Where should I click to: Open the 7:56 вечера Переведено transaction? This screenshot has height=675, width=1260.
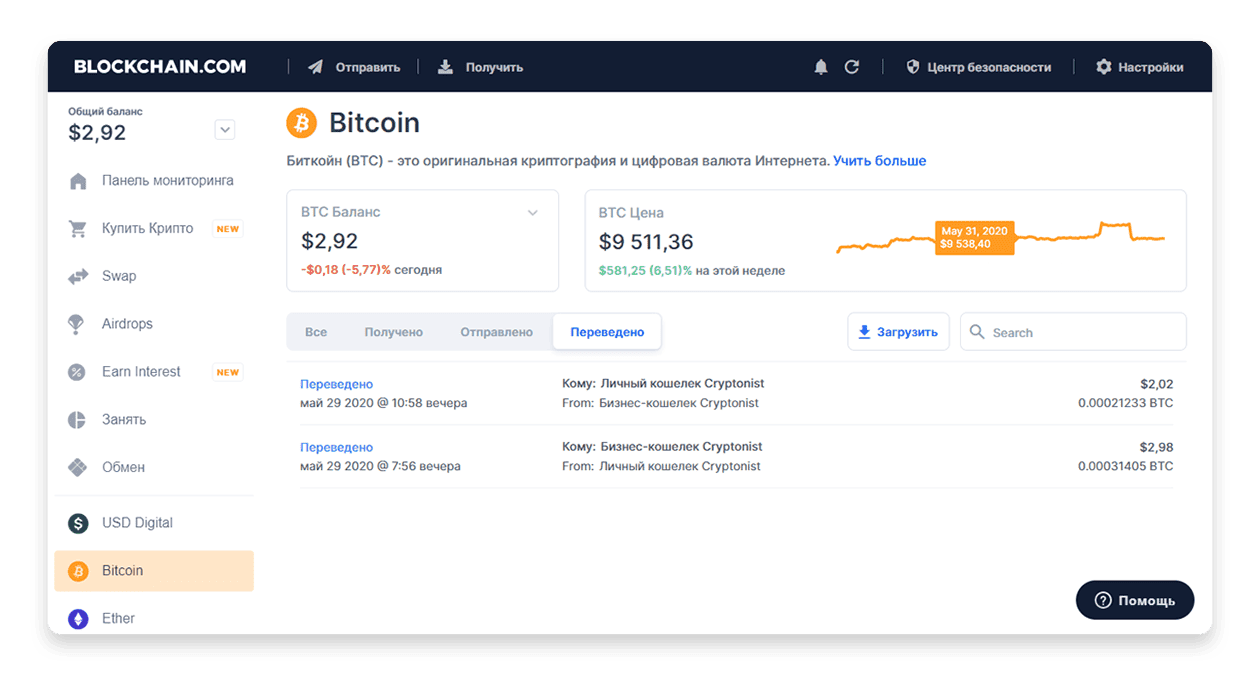[736, 457]
